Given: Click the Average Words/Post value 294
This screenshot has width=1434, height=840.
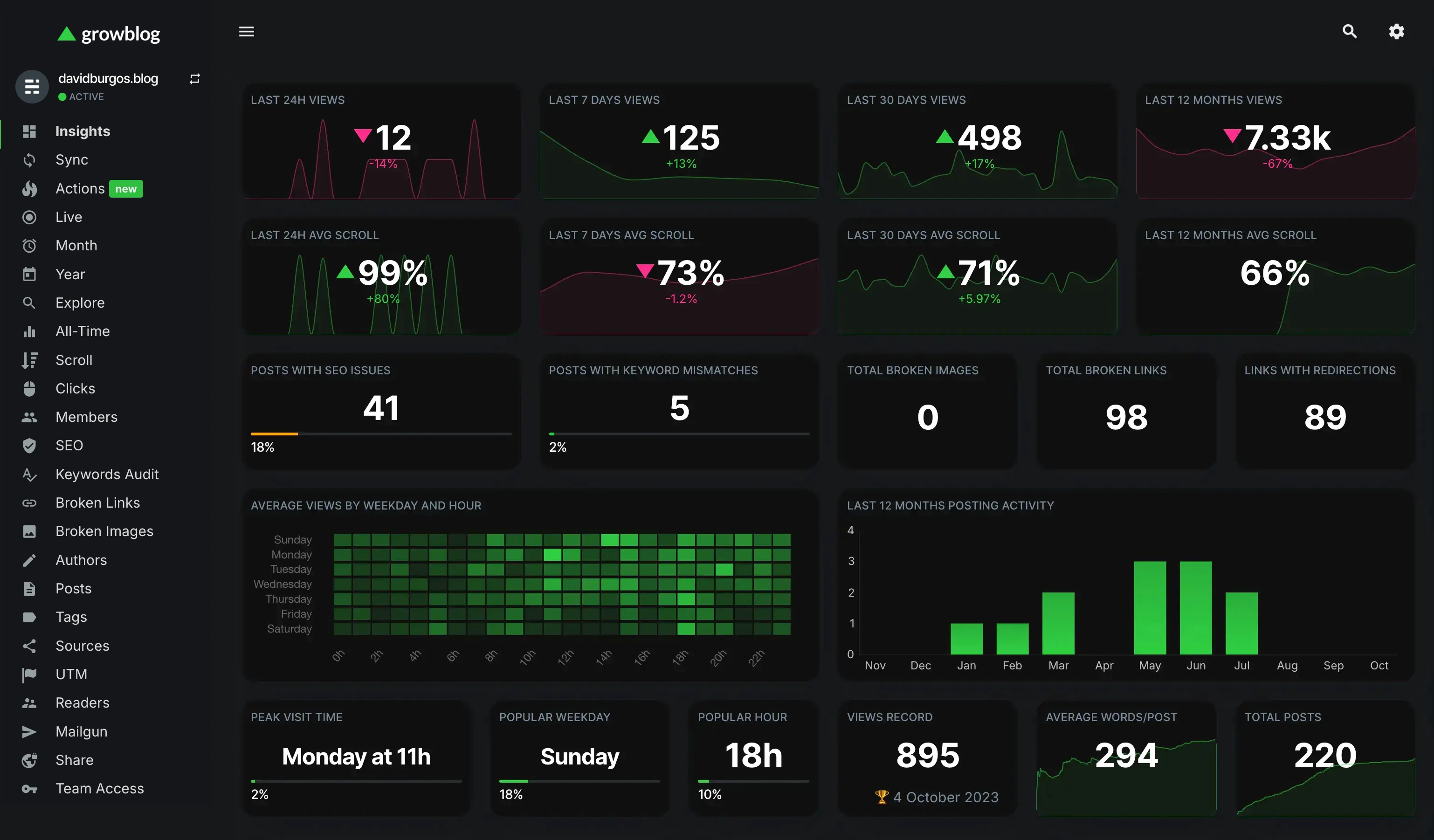Looking at the screenshot, I should pos(1127,755).
